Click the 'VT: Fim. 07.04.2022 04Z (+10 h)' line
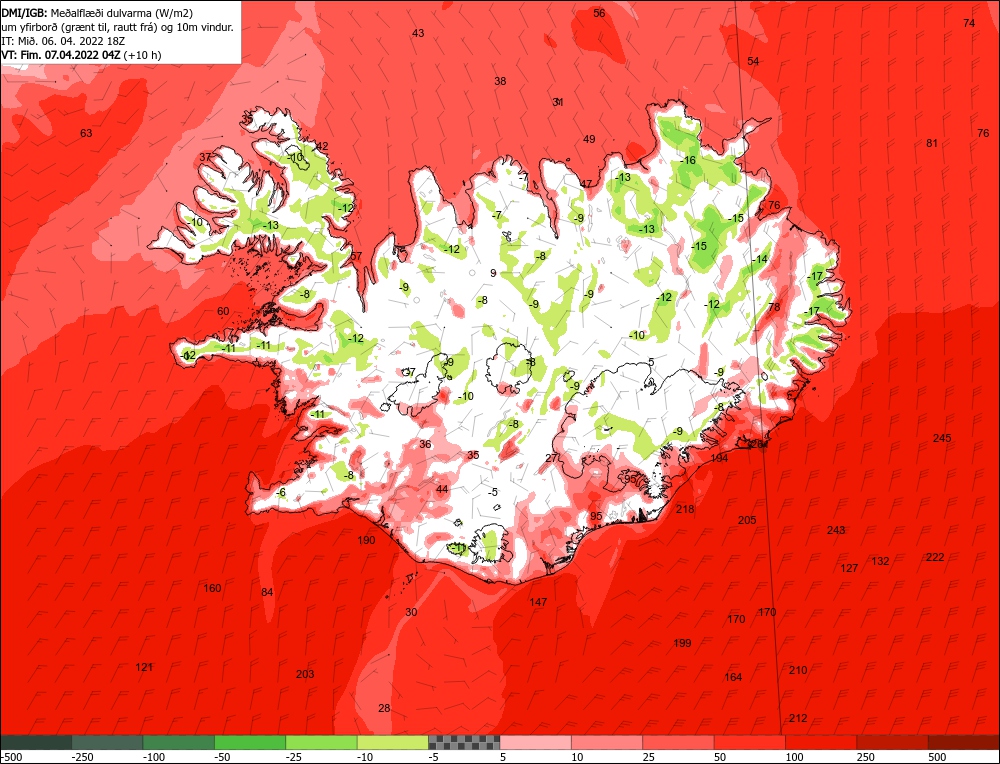 pyautogui.click(x=82, y=55)
